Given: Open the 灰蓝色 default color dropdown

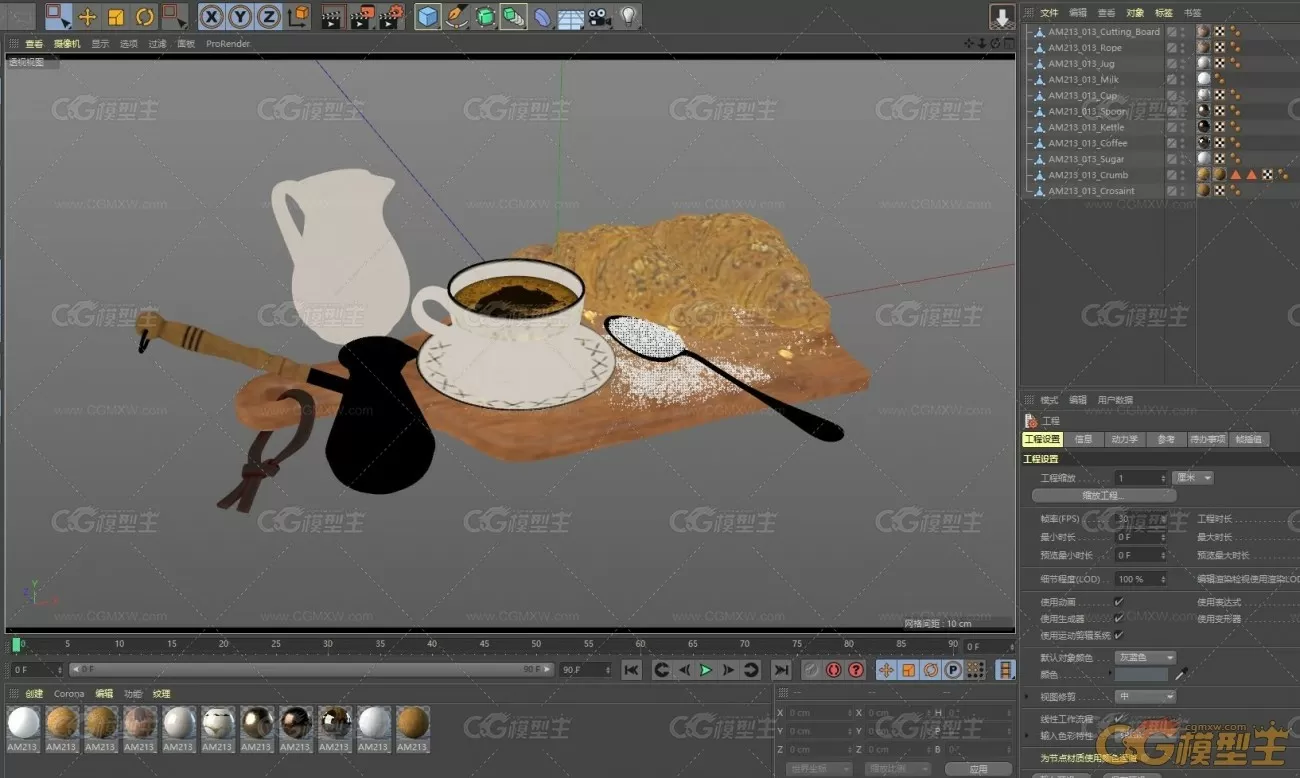Looking at the screenshot, I should 1146,658.
